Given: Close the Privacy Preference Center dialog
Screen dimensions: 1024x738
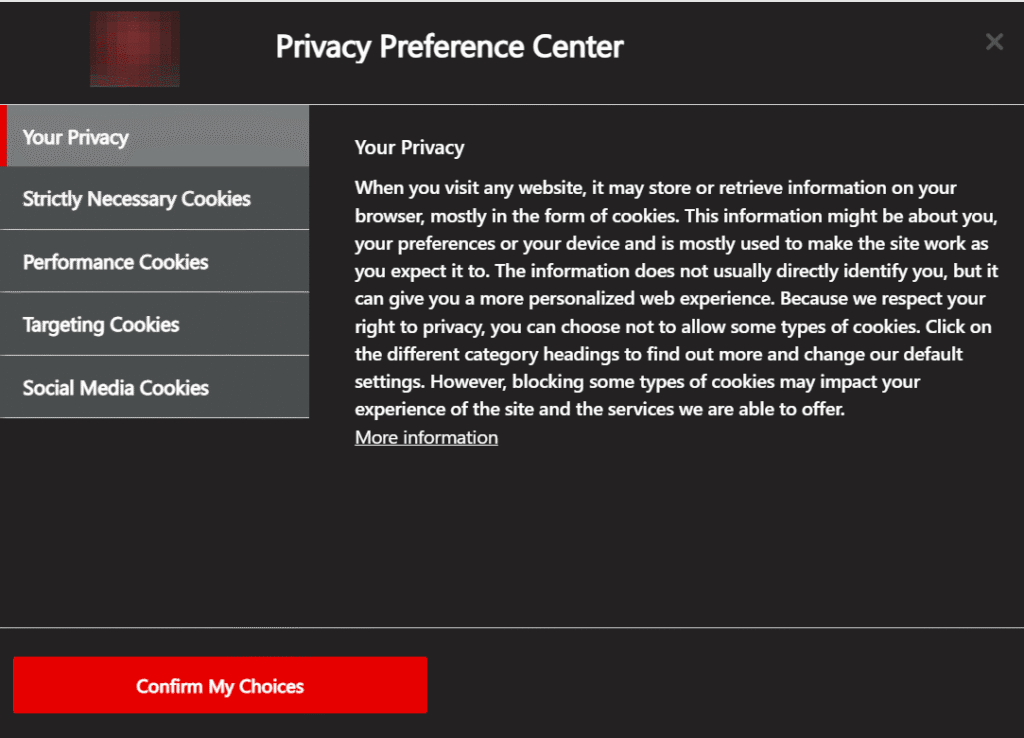Looking at the screenshot, I should point(994,42).
